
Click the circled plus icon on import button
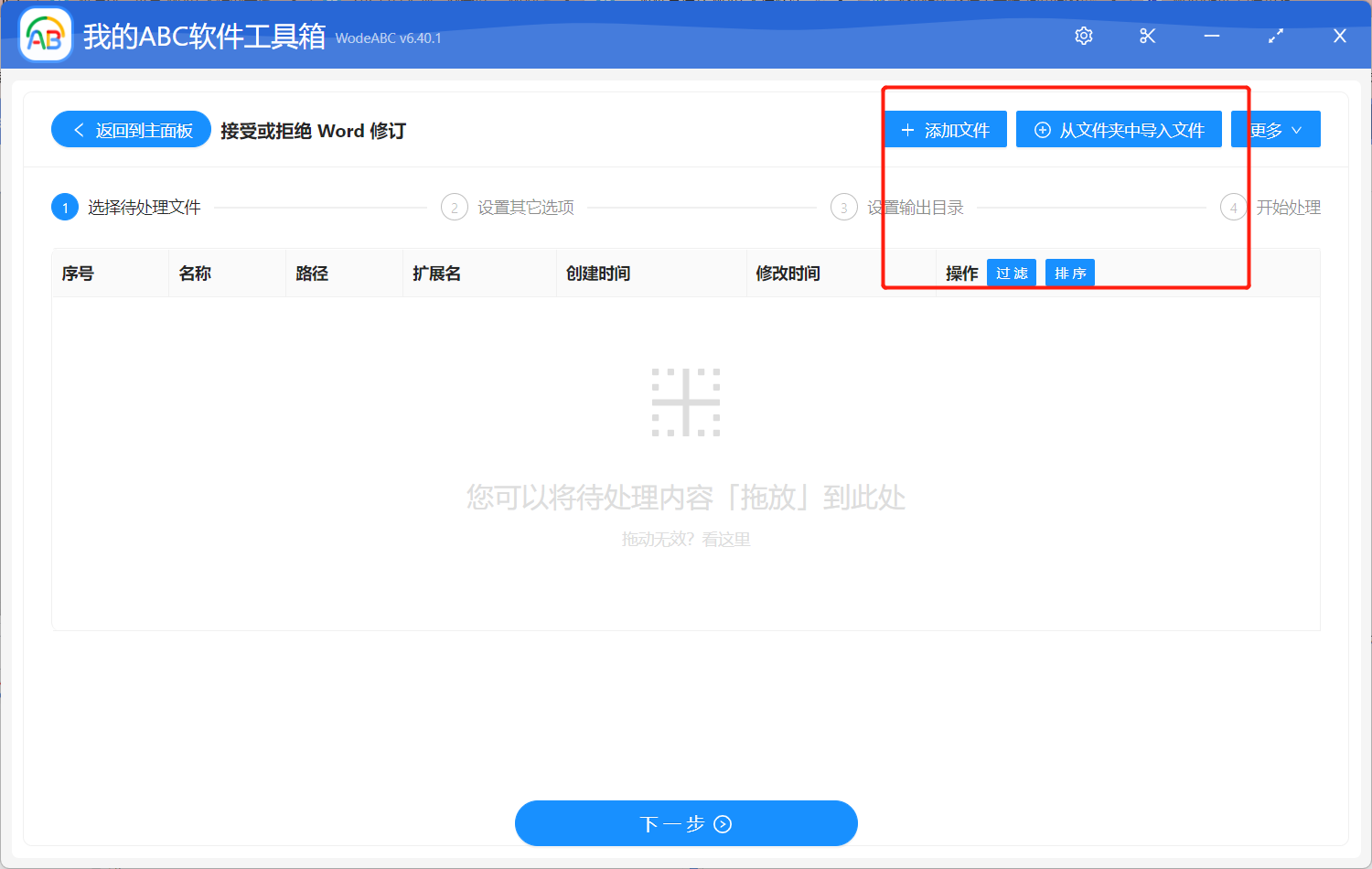[1042, 129]
